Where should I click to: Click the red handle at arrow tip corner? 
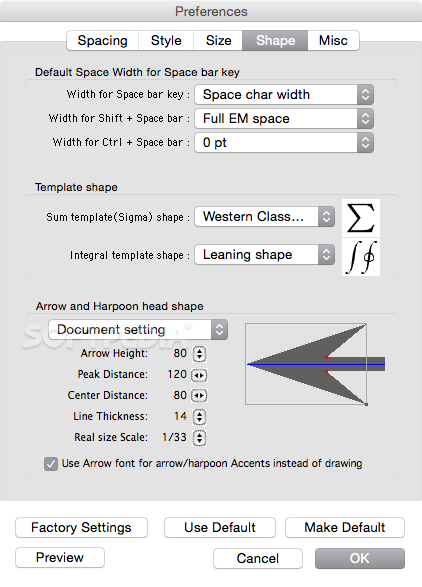click(x=366, y=404)
